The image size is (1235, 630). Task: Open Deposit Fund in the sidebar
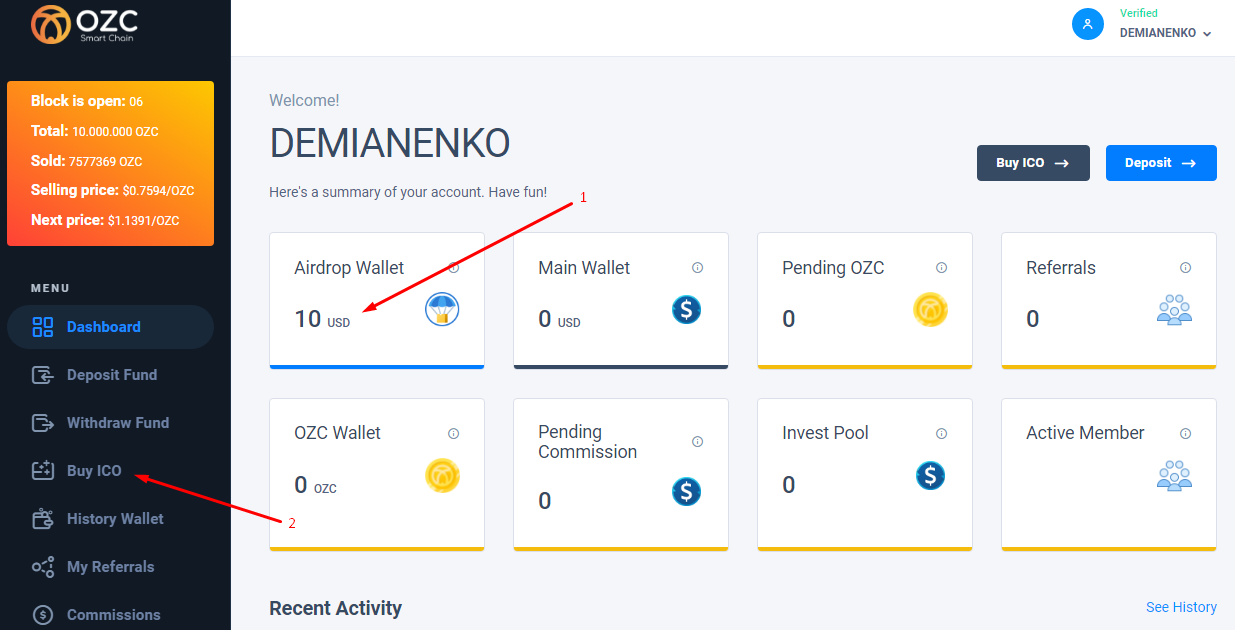click(110, 375)
